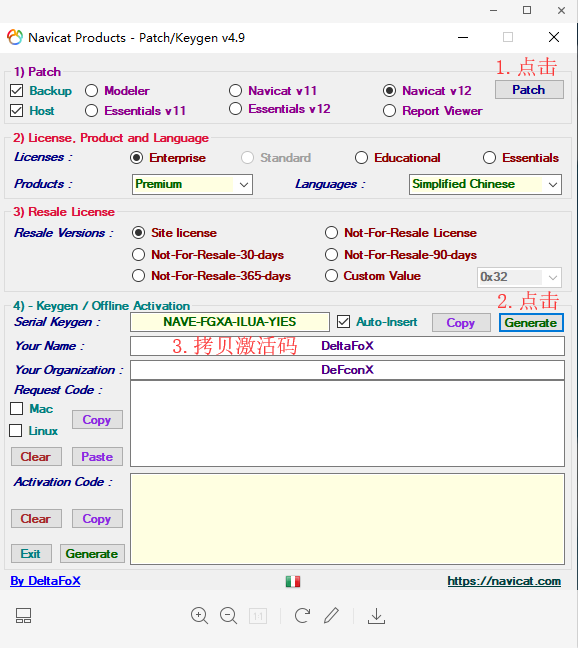The image size is (578, 648).
Task: Click the Exit button
Action: [31, 554]
